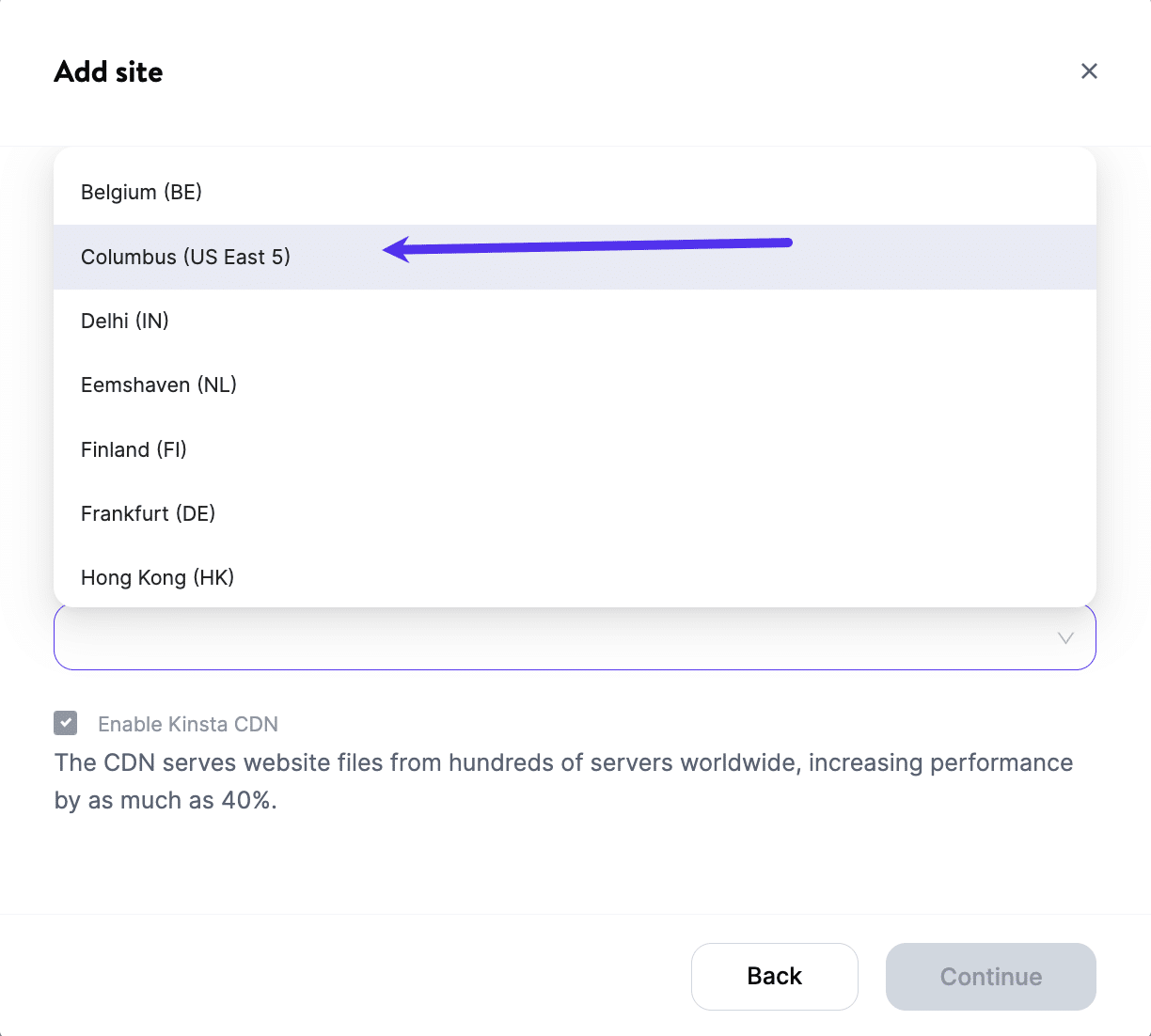
Task: Select Finland (FI) in the dropdown list
Action: tap(134, 449)
